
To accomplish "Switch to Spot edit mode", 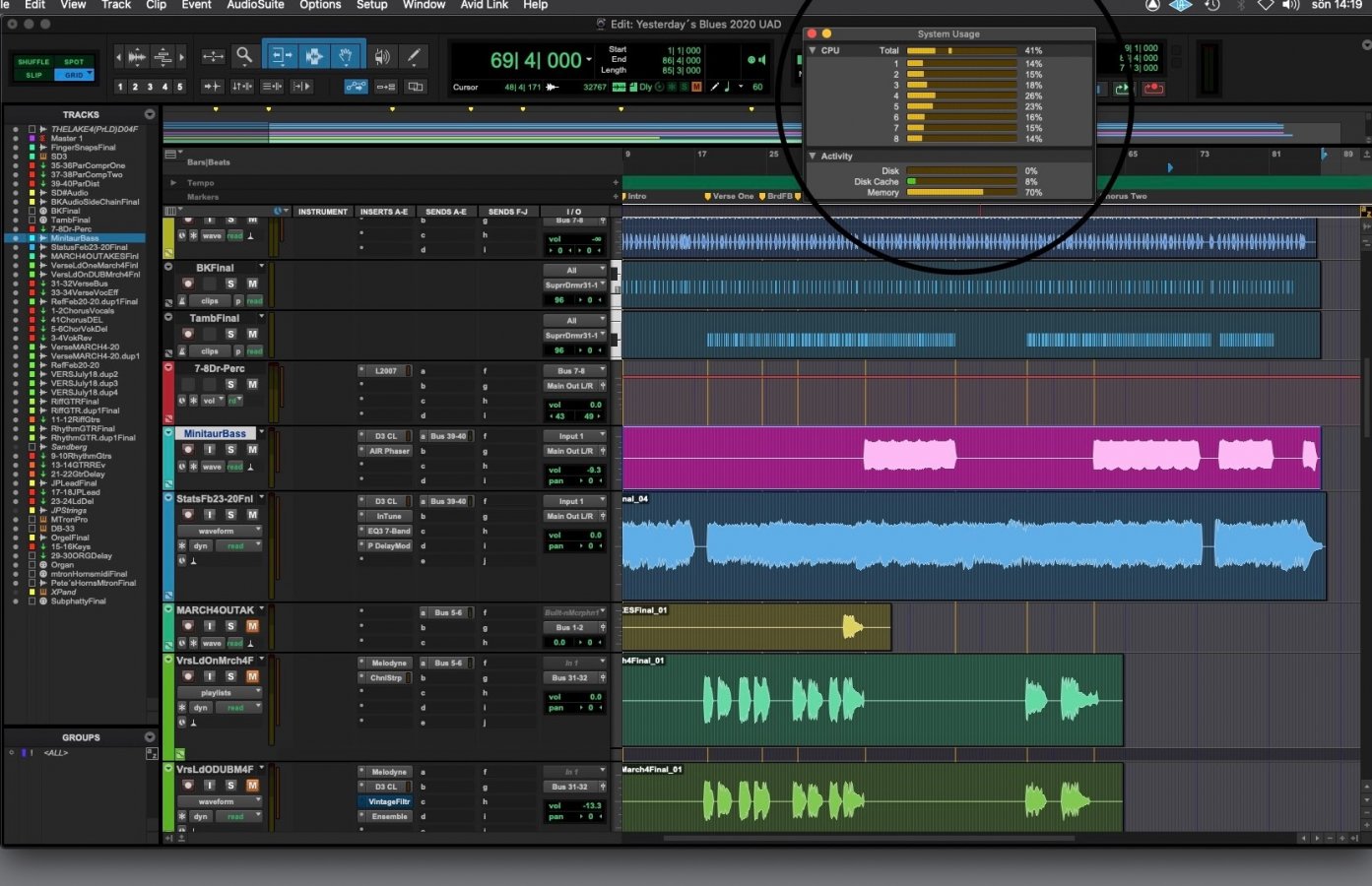I will (x=75, y=62).
